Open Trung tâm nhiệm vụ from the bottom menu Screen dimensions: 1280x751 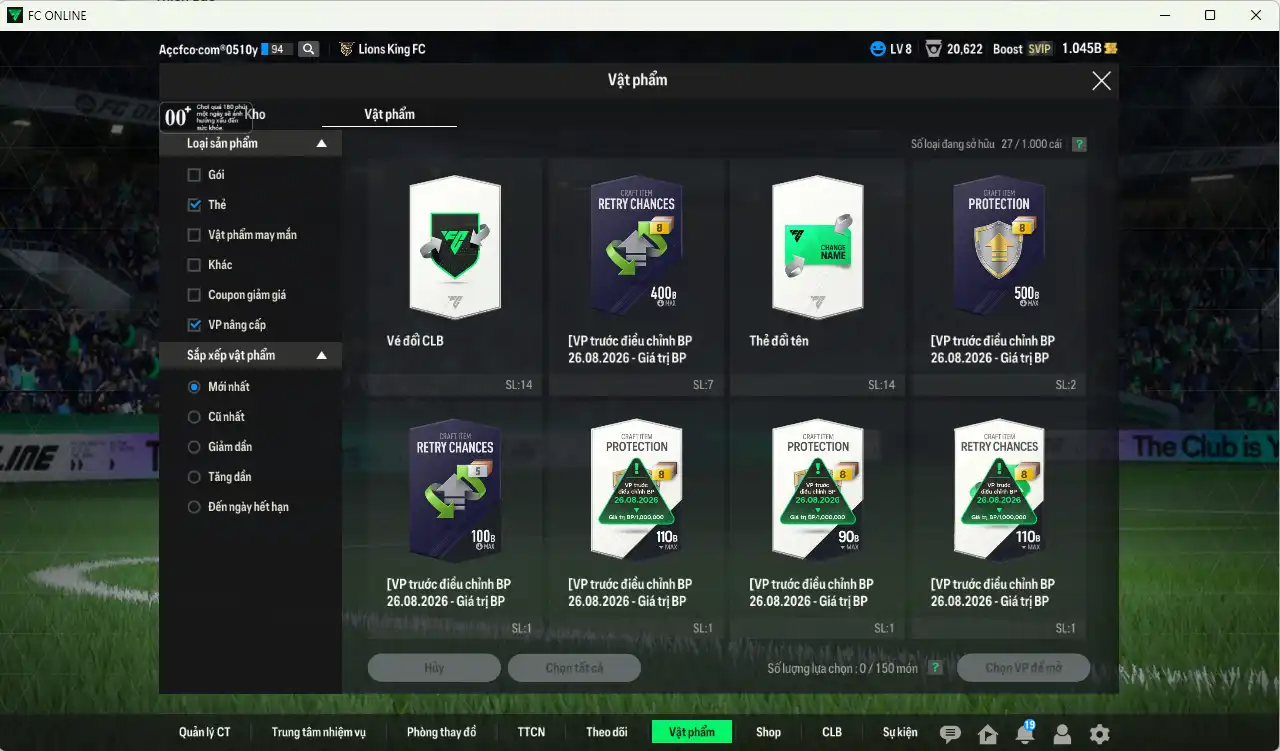point(319,732)
